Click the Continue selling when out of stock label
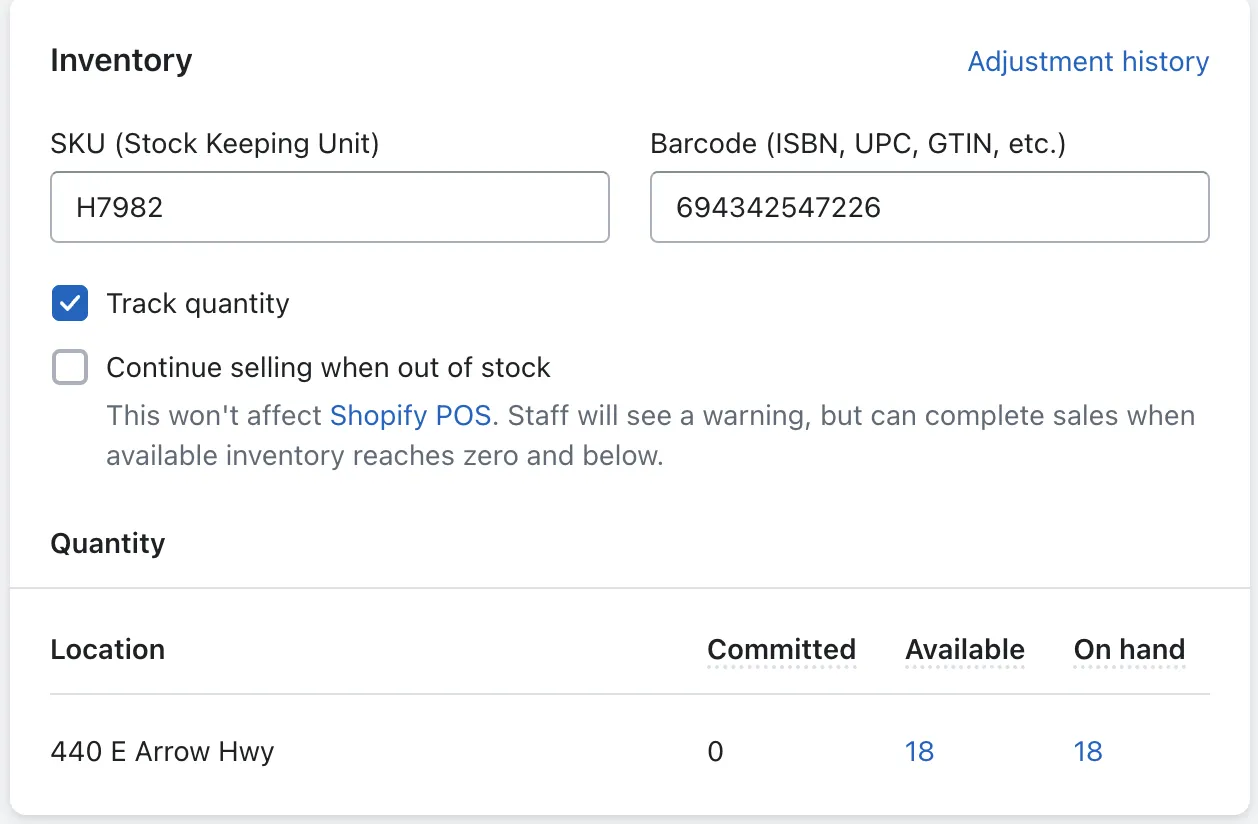1258x824 pixels. coord(328,368)
